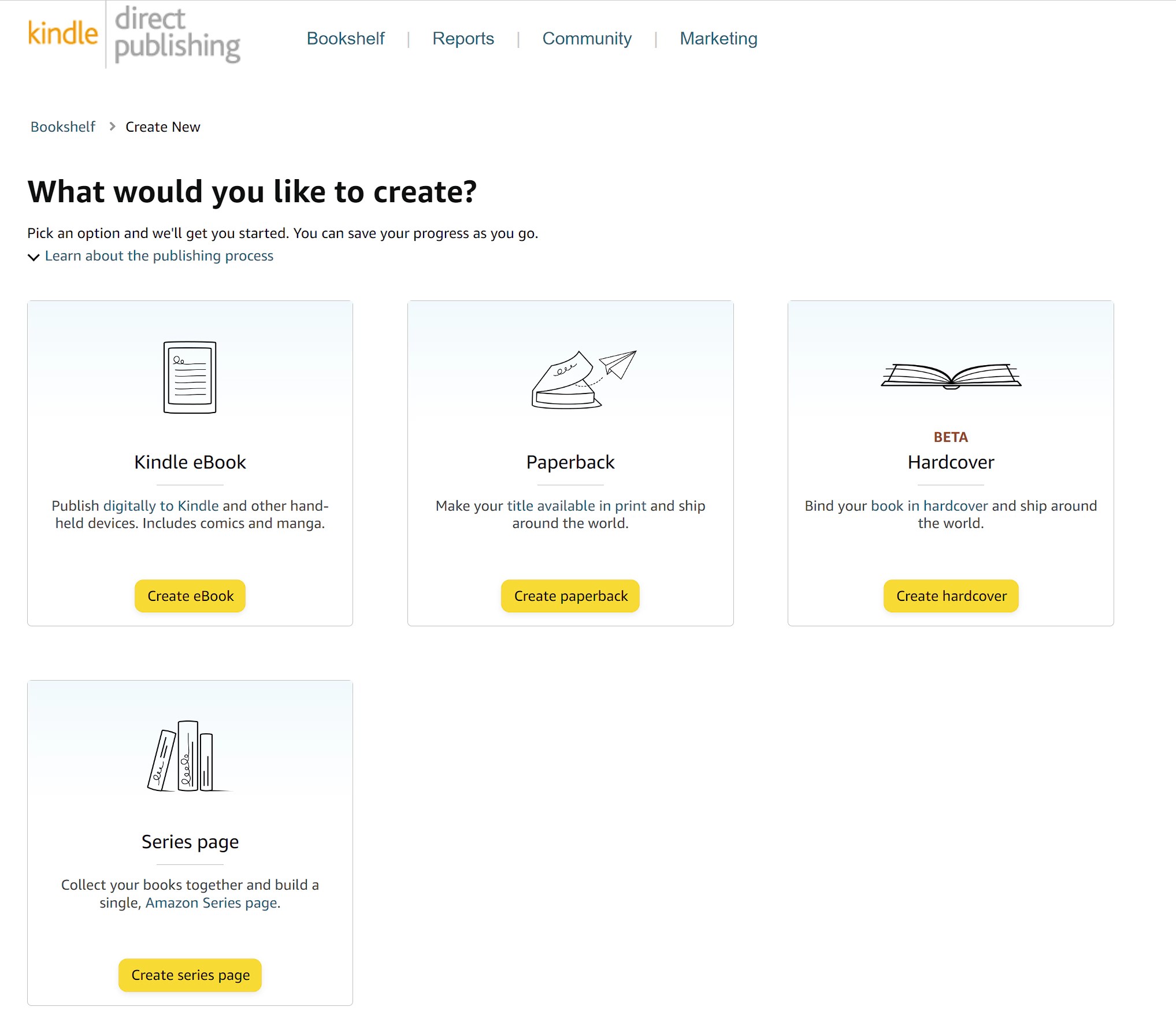Click the breadcrumb arrow after Bookshelf
This screenshot has height=1014, width=1176.
(x=112, y=127)
